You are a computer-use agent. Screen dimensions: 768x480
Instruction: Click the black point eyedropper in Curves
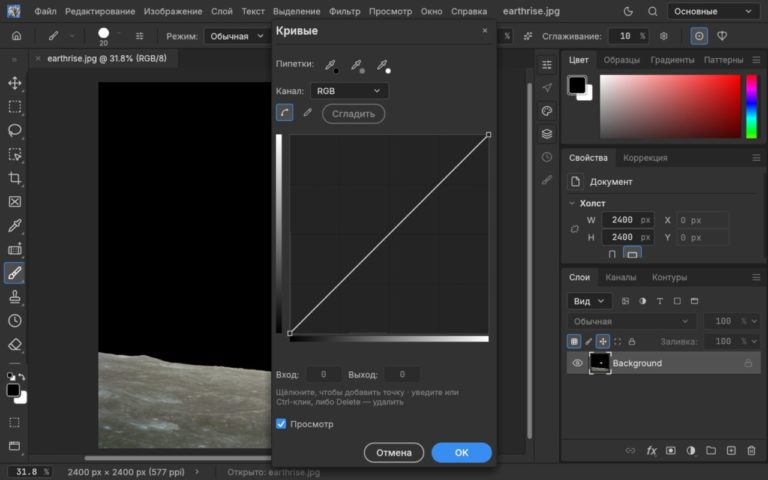[332, 65]
